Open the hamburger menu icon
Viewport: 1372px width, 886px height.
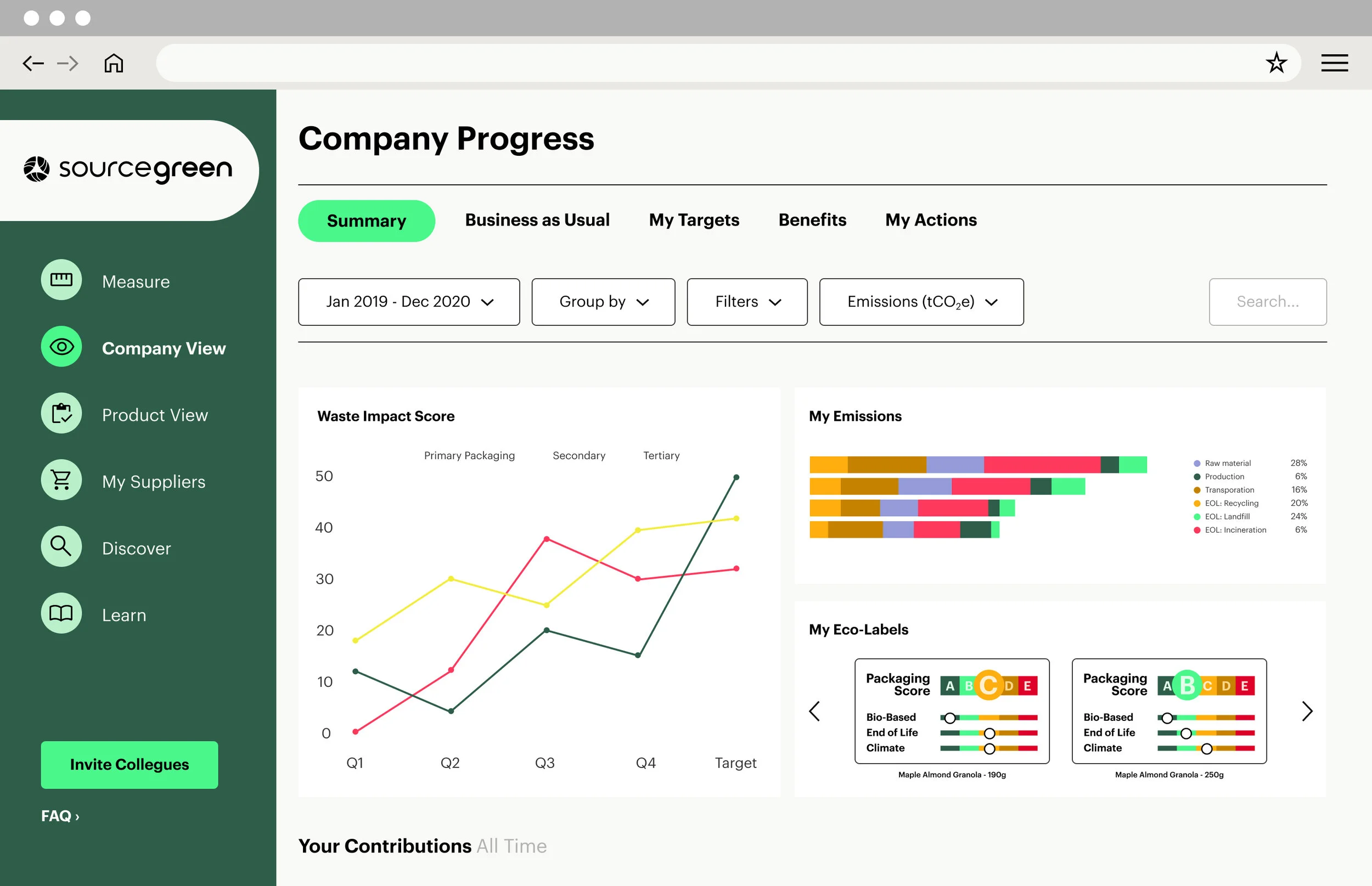tap(1334, 63)
